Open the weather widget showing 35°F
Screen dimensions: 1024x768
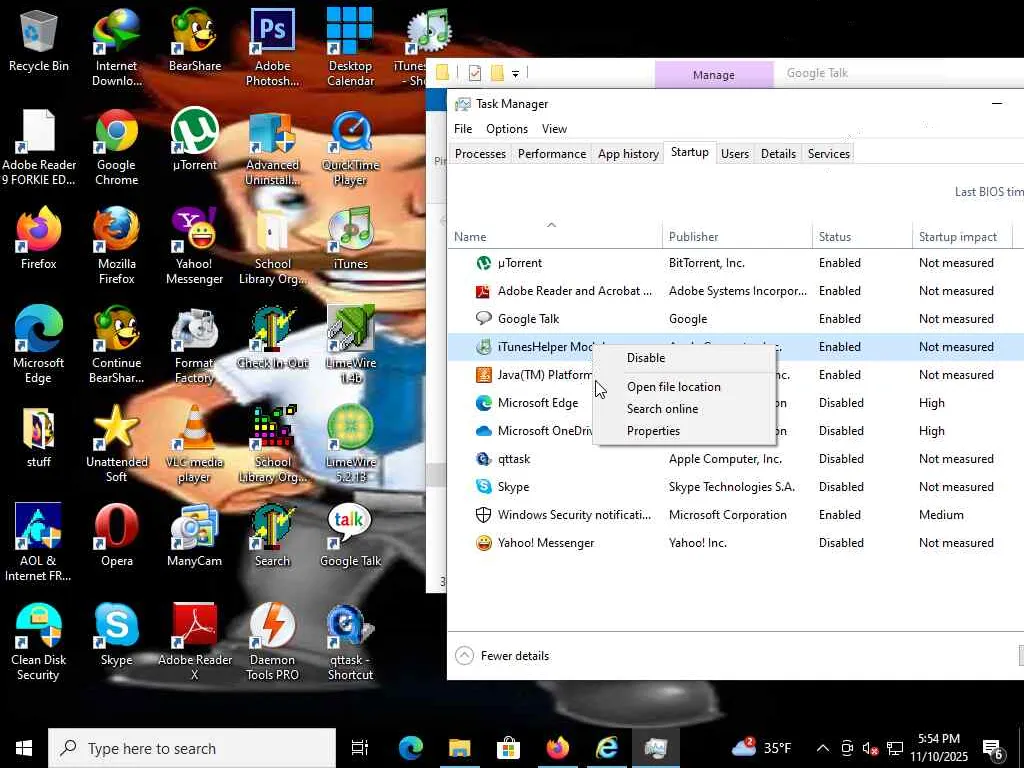coord(761,748)
